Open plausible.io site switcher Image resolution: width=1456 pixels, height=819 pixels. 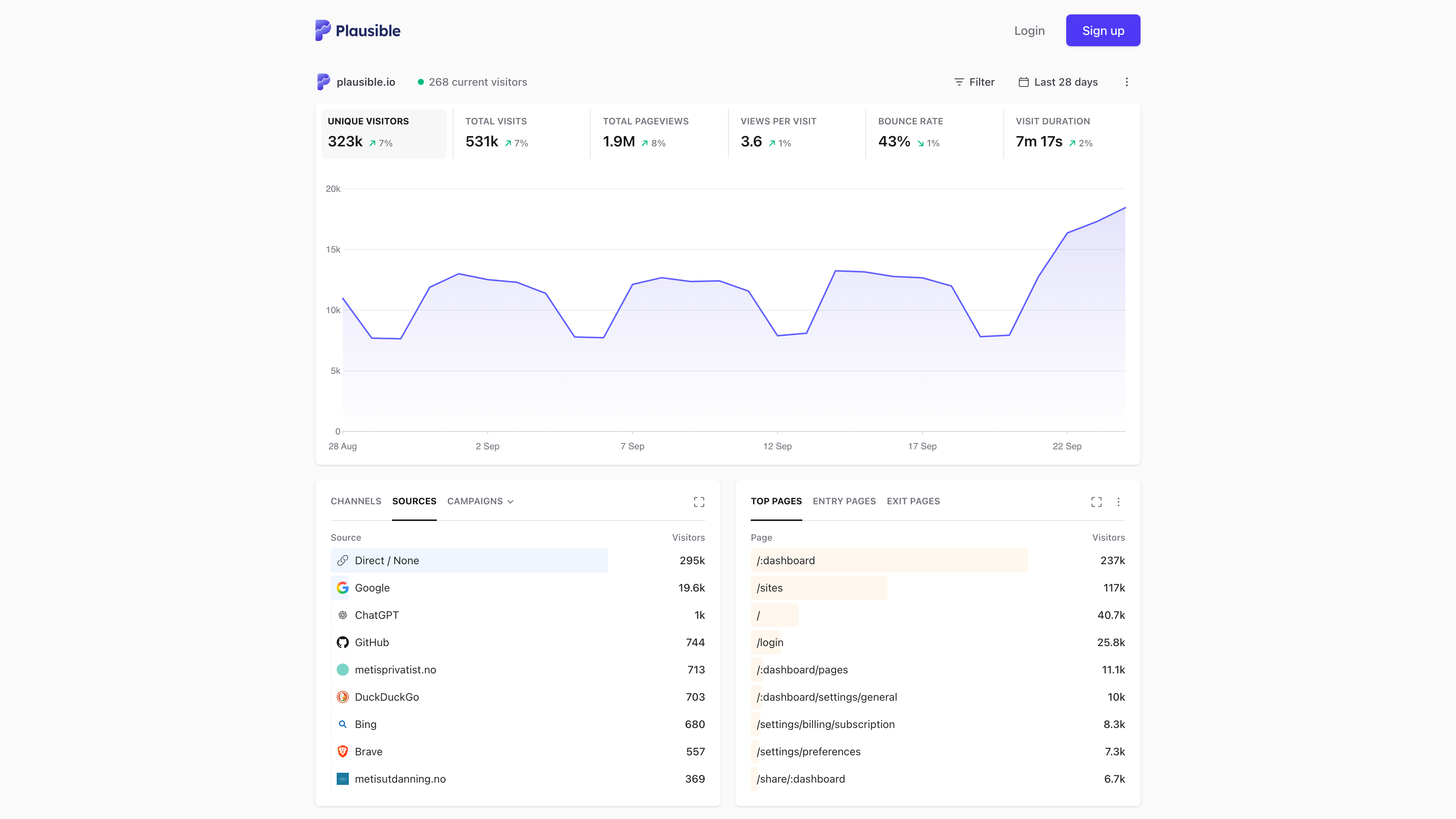click(x=356, y=82)
